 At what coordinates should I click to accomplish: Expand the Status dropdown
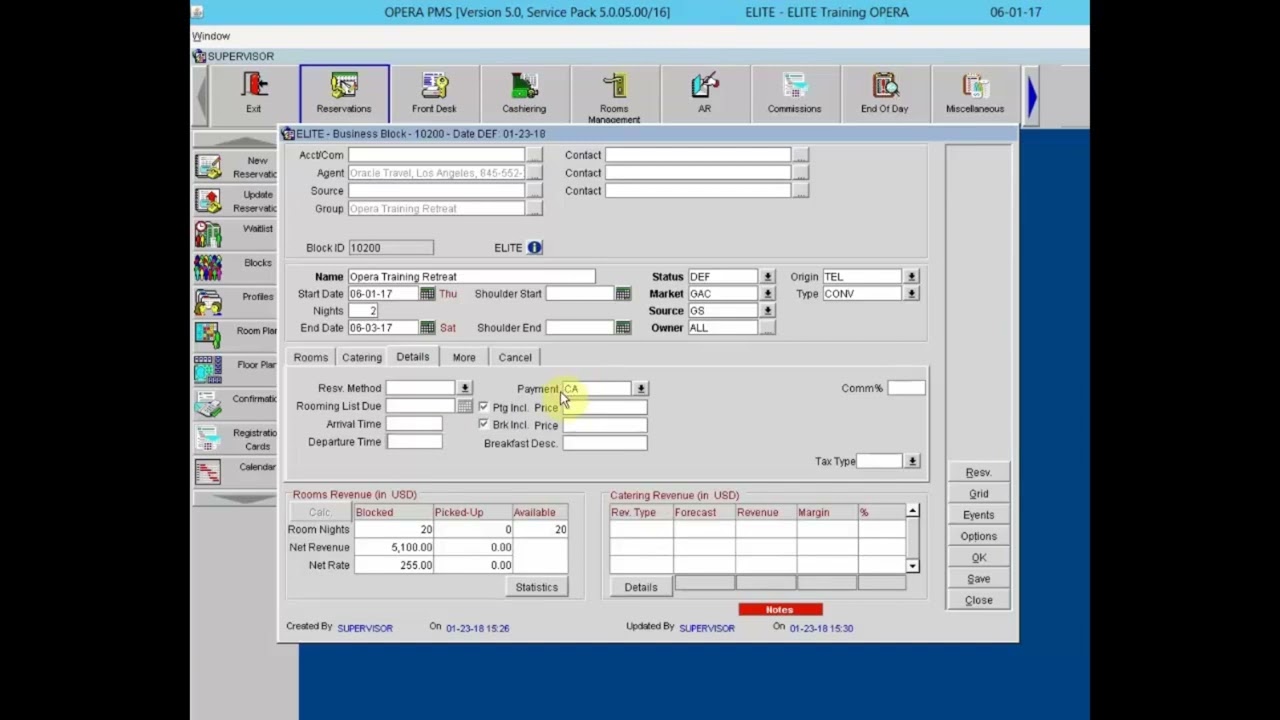(767, 277)
